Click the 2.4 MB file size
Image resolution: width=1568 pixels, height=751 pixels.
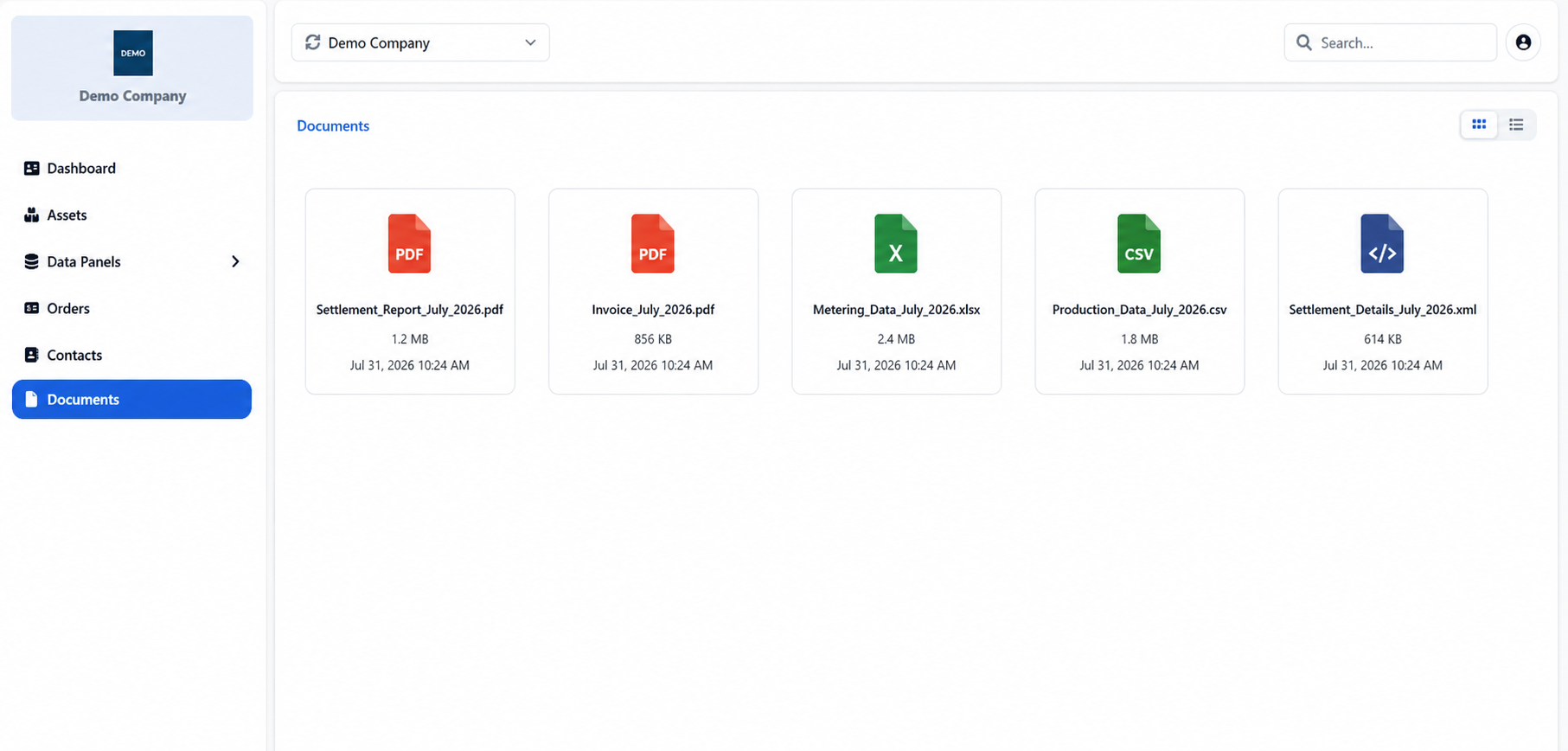896,339
